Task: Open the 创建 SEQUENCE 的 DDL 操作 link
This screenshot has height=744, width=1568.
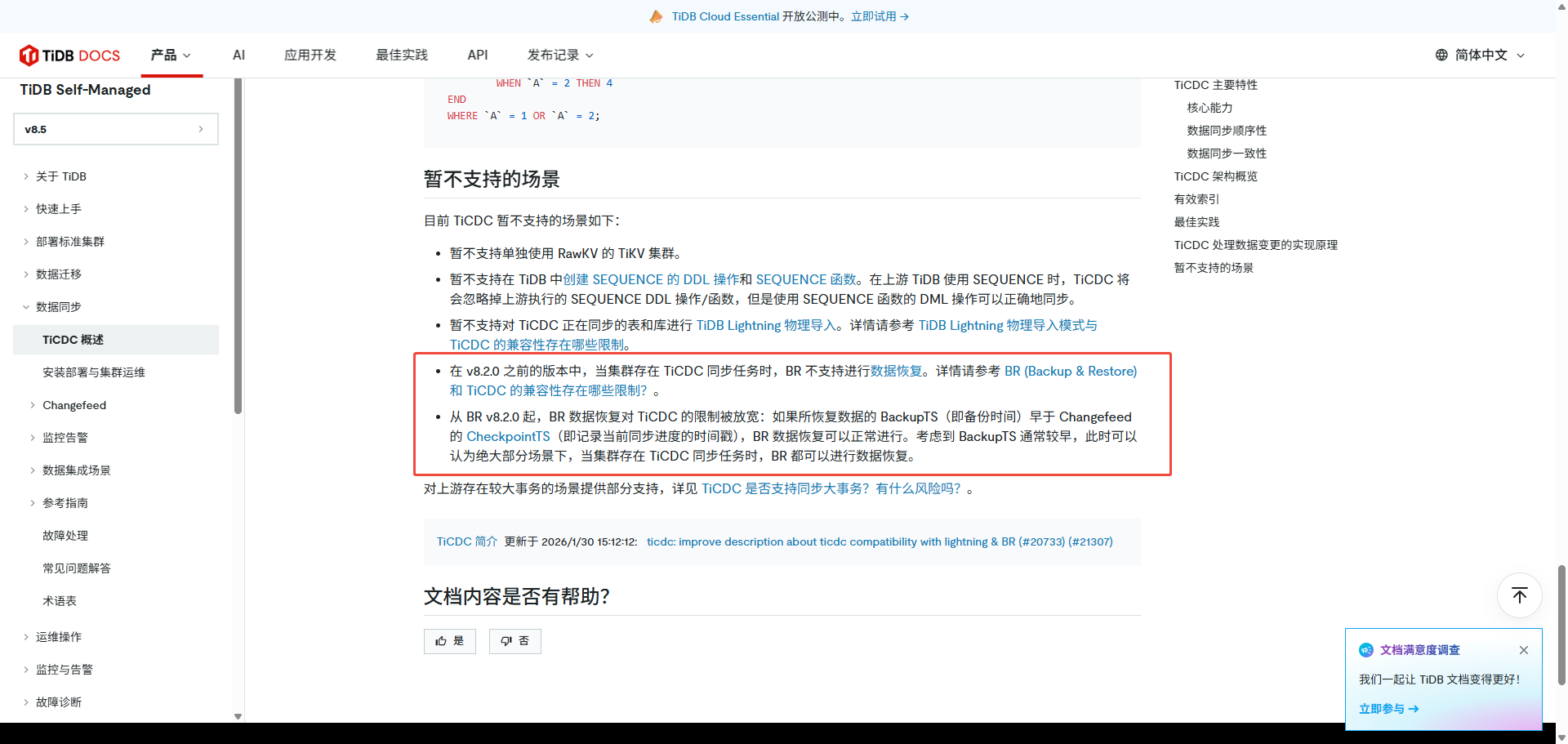Action: click(651, 279)
